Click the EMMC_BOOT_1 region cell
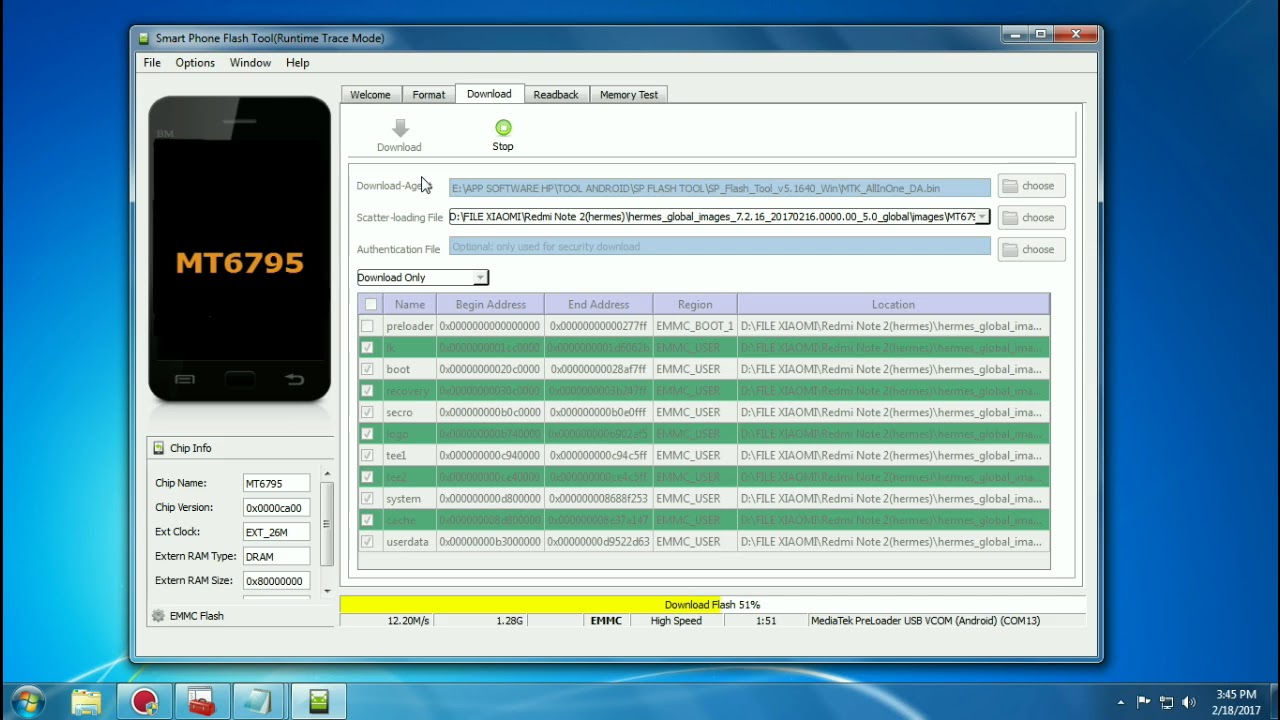Screen dimensions: 1280x720 tap(695, 326)
